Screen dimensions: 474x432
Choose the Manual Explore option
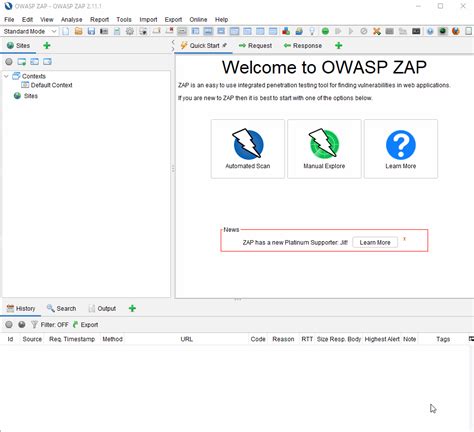324,149
